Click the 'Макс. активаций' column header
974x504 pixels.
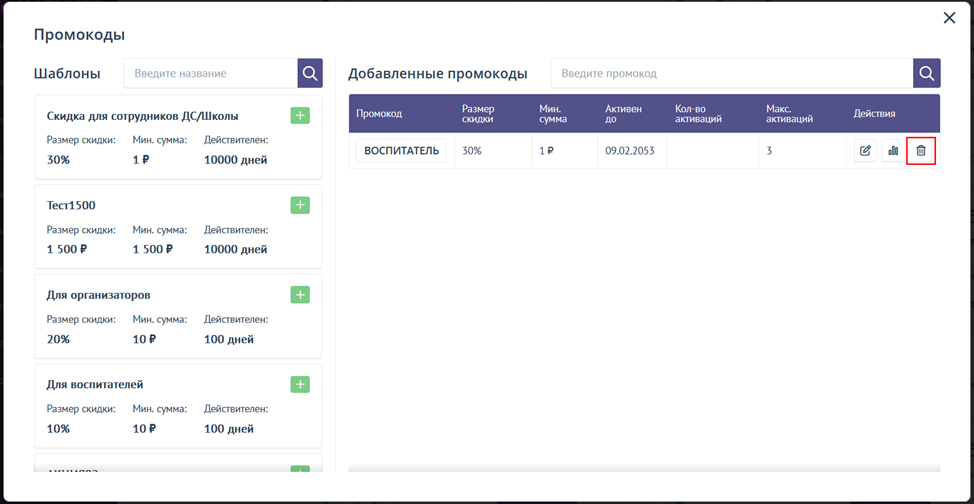click(789, 114)
